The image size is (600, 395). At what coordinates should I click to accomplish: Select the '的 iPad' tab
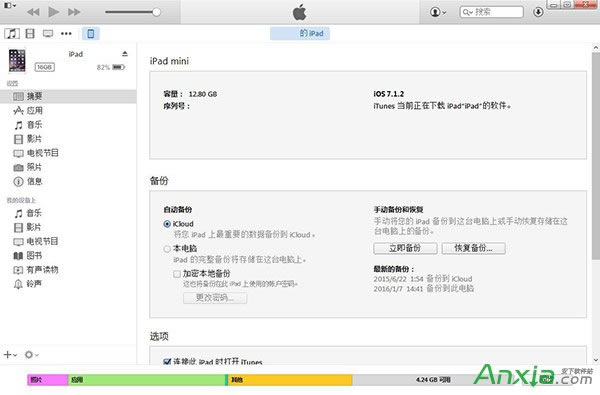click(300, 34)
